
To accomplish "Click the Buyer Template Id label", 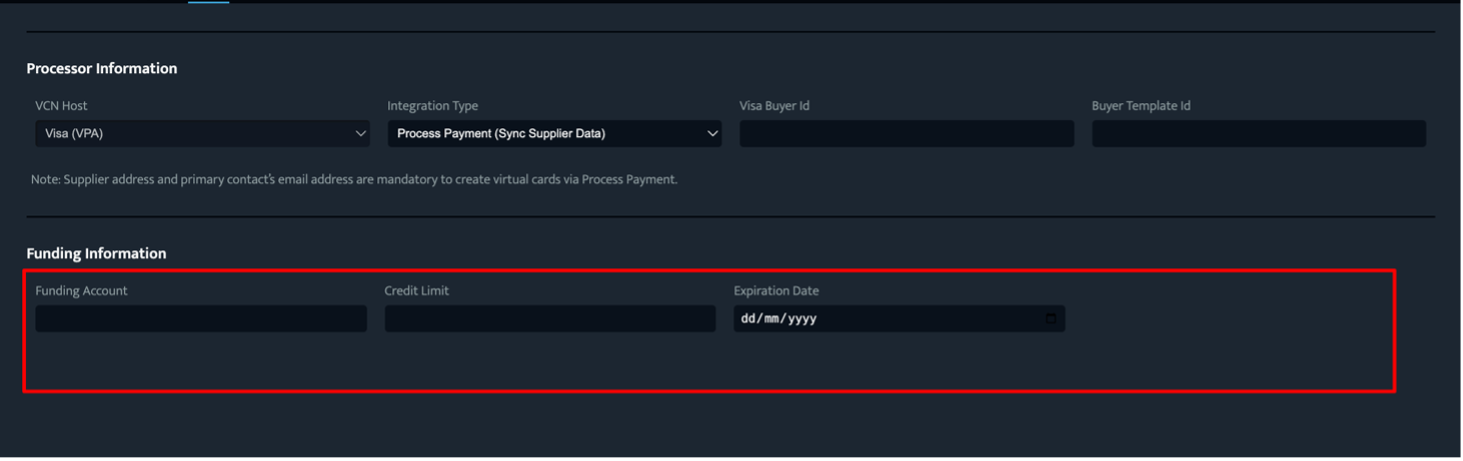I will (x=1141, y=106).
